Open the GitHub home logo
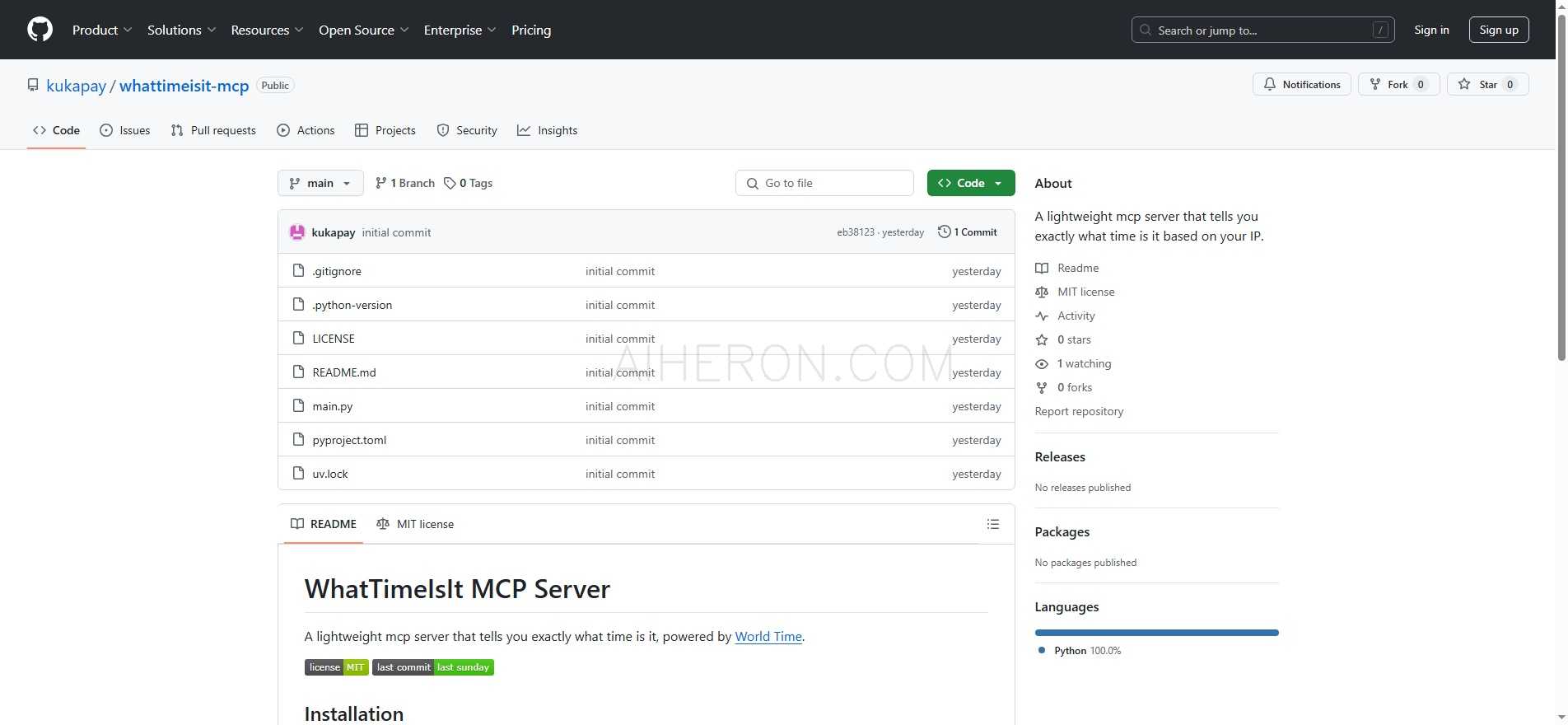This screenshot has width=1568, height=725. [x=40, y=30]
